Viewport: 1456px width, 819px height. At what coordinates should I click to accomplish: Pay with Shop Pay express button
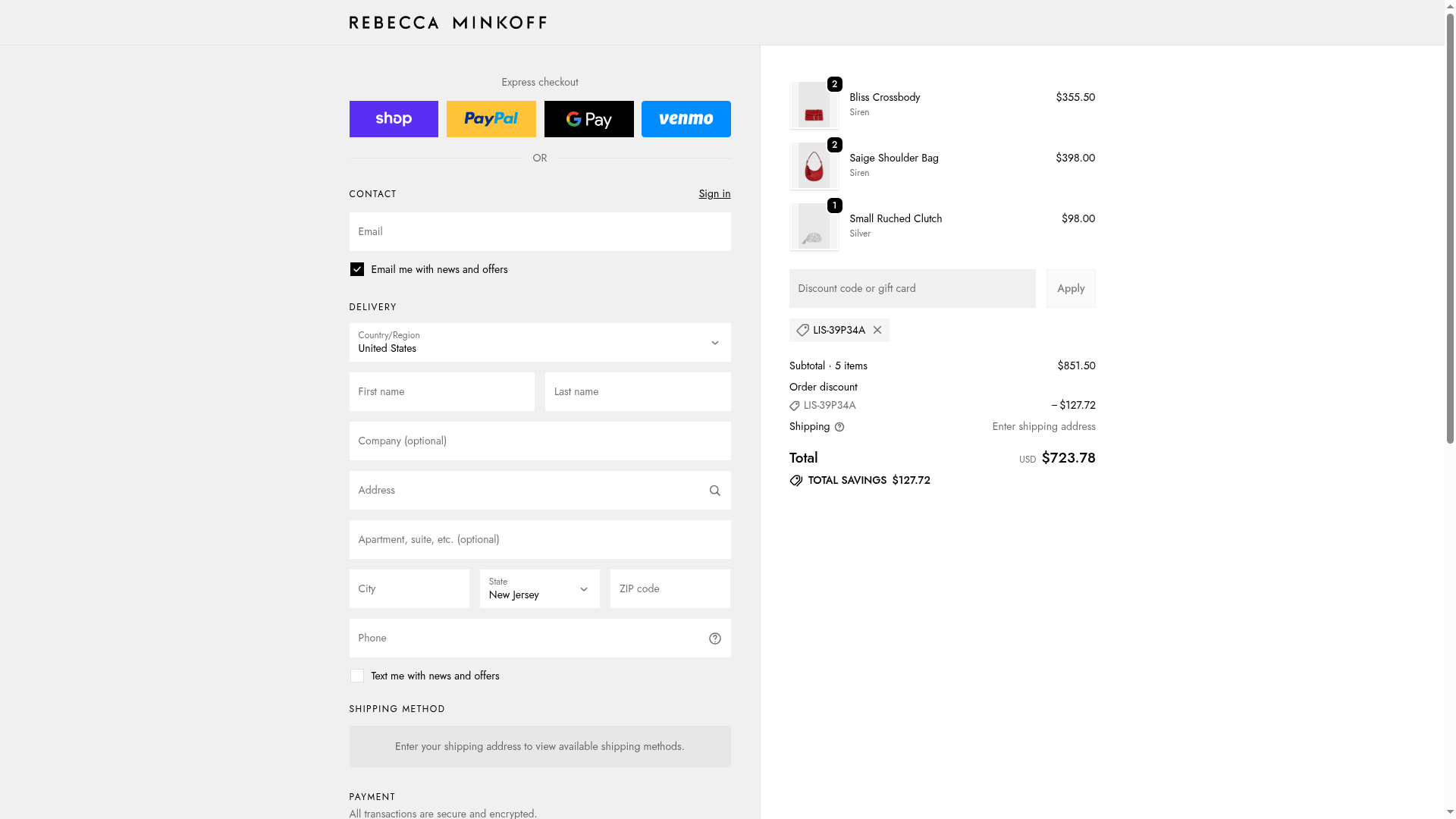(394, 119)
